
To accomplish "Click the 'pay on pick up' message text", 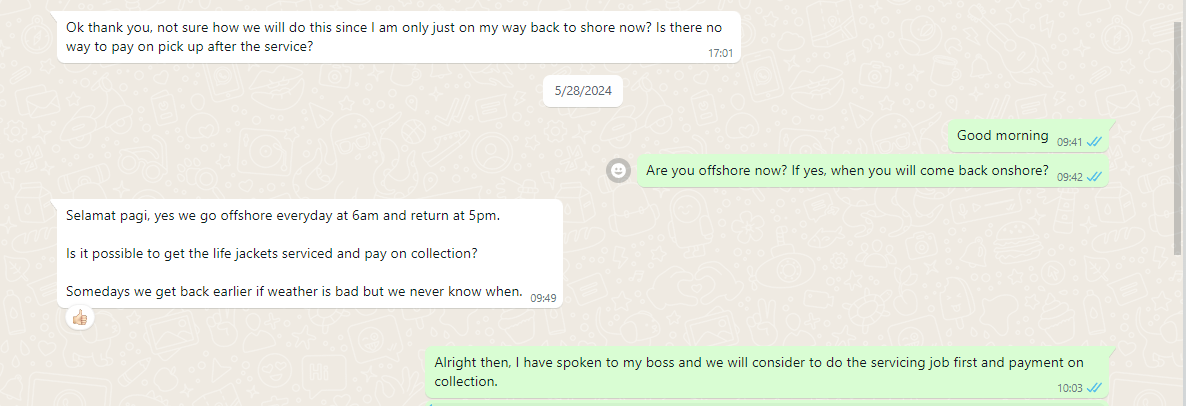I will coord(190,47).
